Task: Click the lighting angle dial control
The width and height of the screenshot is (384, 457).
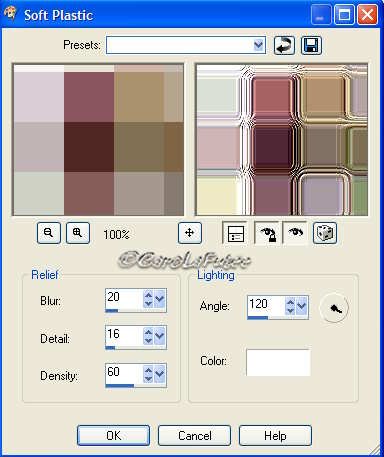Action: coord(334,308)
